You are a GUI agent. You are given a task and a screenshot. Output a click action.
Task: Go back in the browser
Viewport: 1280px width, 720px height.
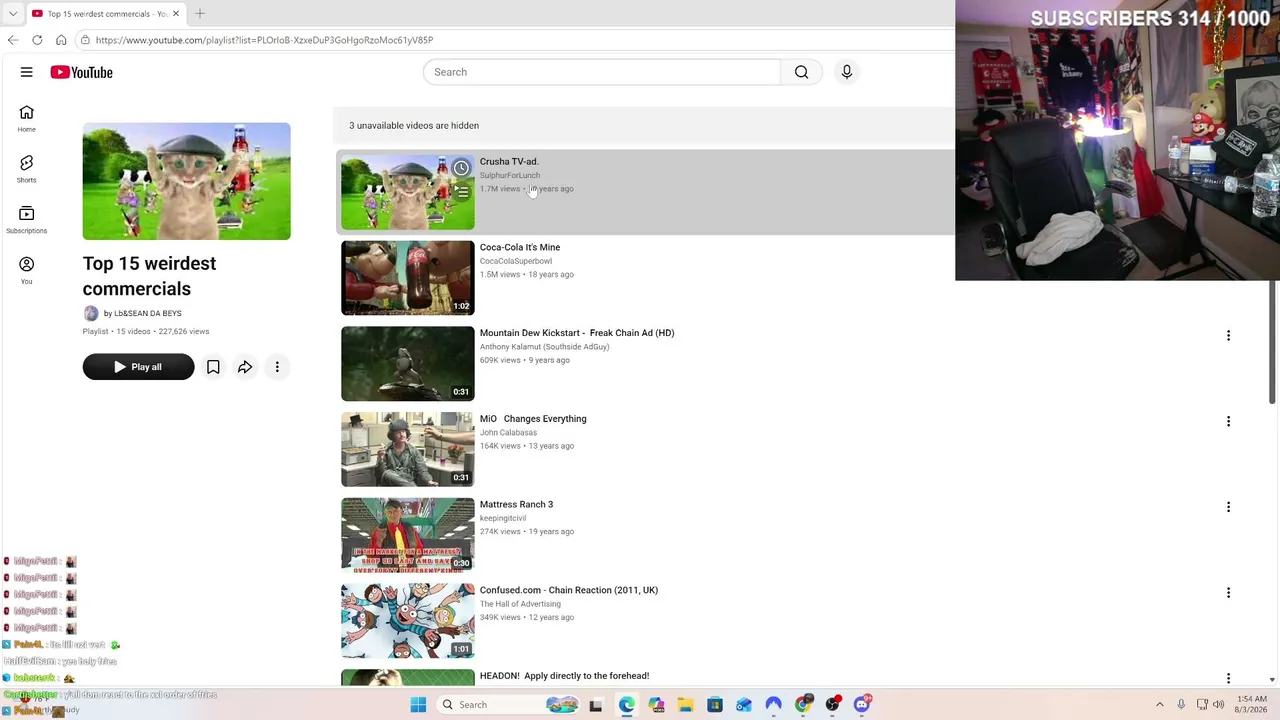tap(13, 40)
